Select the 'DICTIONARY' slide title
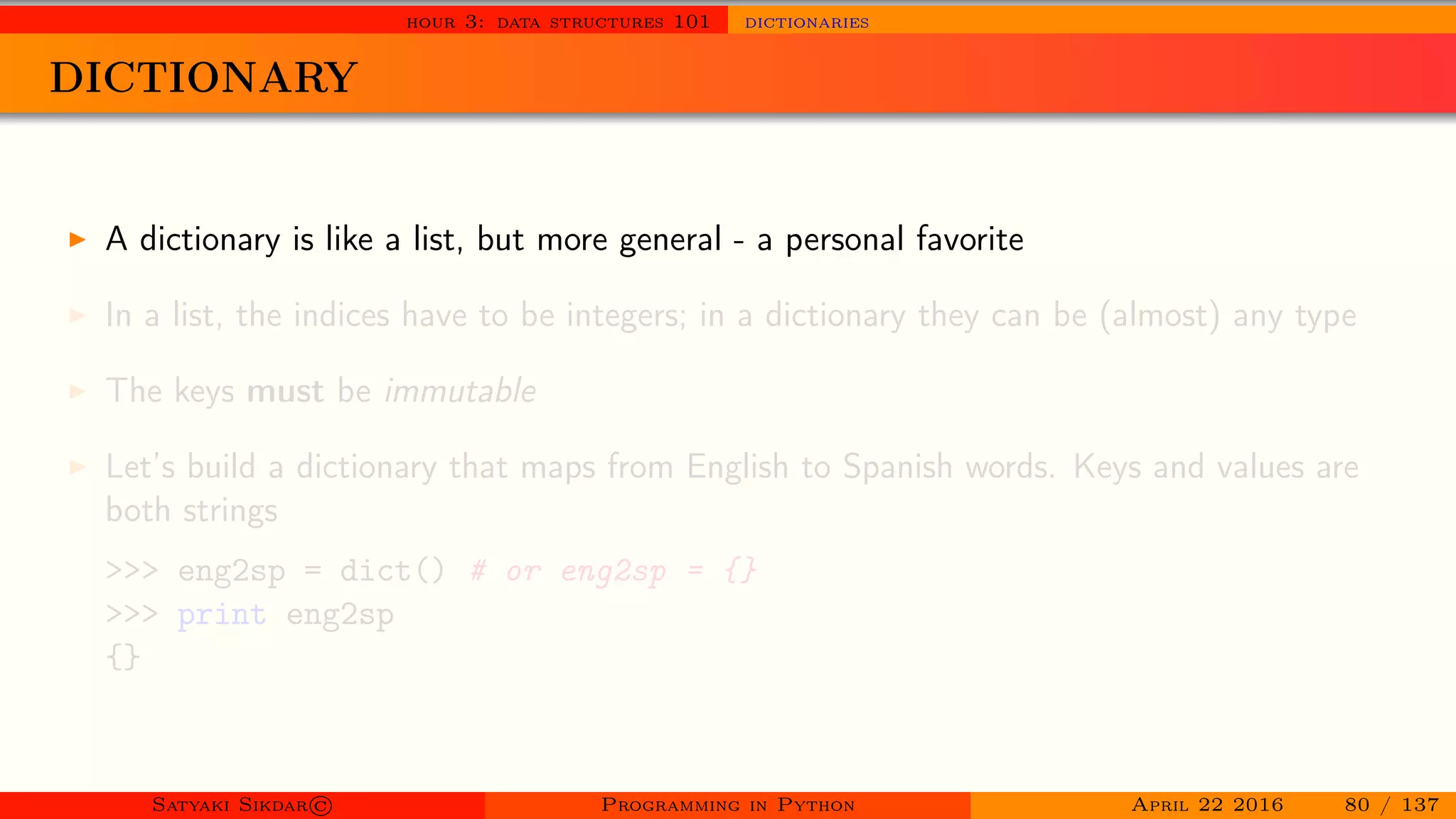This screenshot has width=1456, height=819. coord(204,77)
